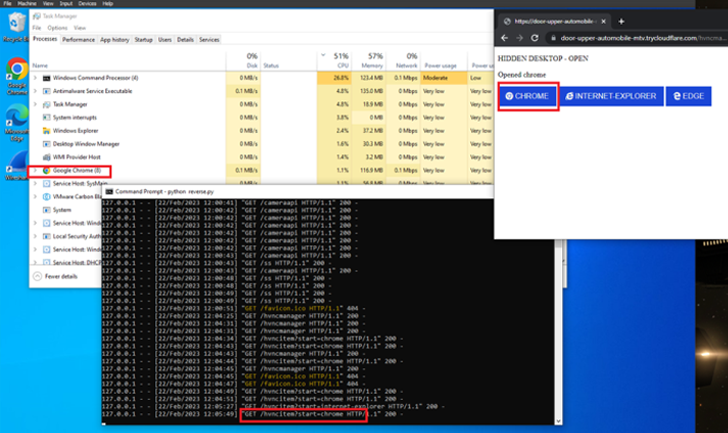Open Microsoft Edge desktop shortcut
The width and height of the screenshot is (728, 433).
16,120
